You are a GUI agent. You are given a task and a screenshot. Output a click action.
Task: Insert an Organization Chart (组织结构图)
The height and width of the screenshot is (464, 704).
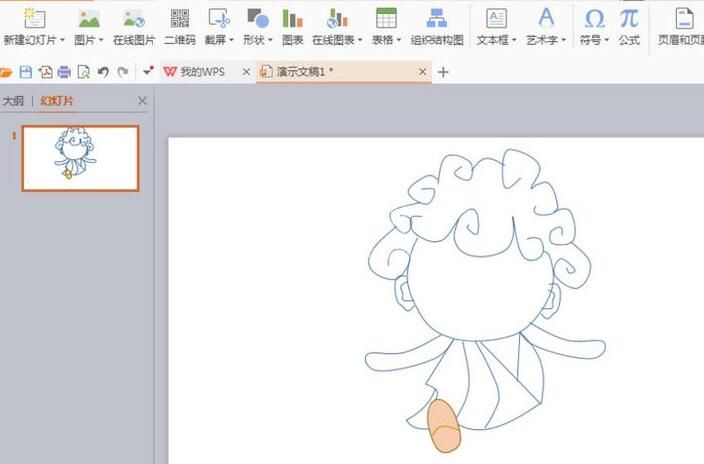tap(436, 27)
